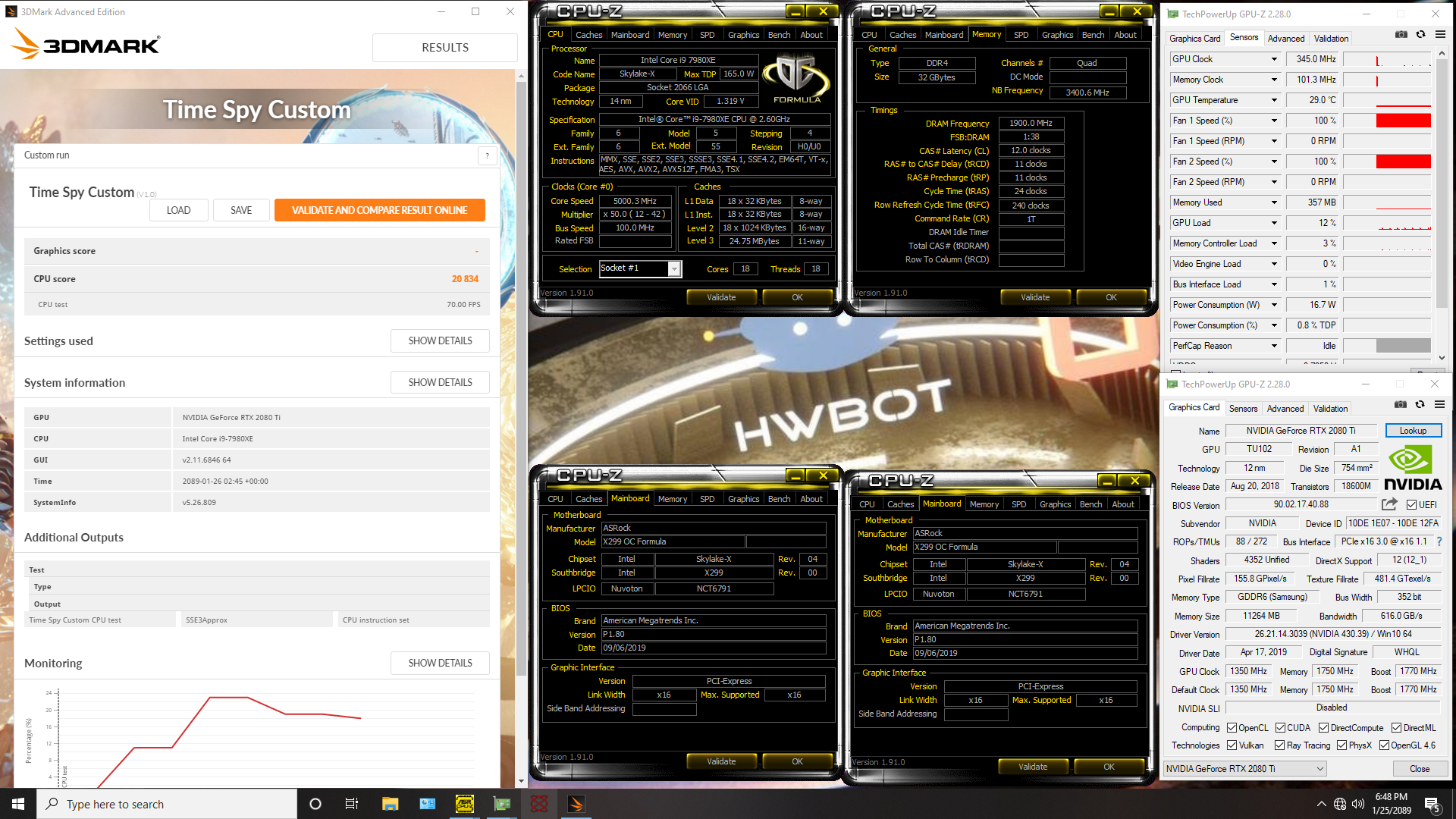Viewport: 1456px width, 819px height.
Task: Refresh readings in GPU-Z Sensors window
Action: (1421, 34)
